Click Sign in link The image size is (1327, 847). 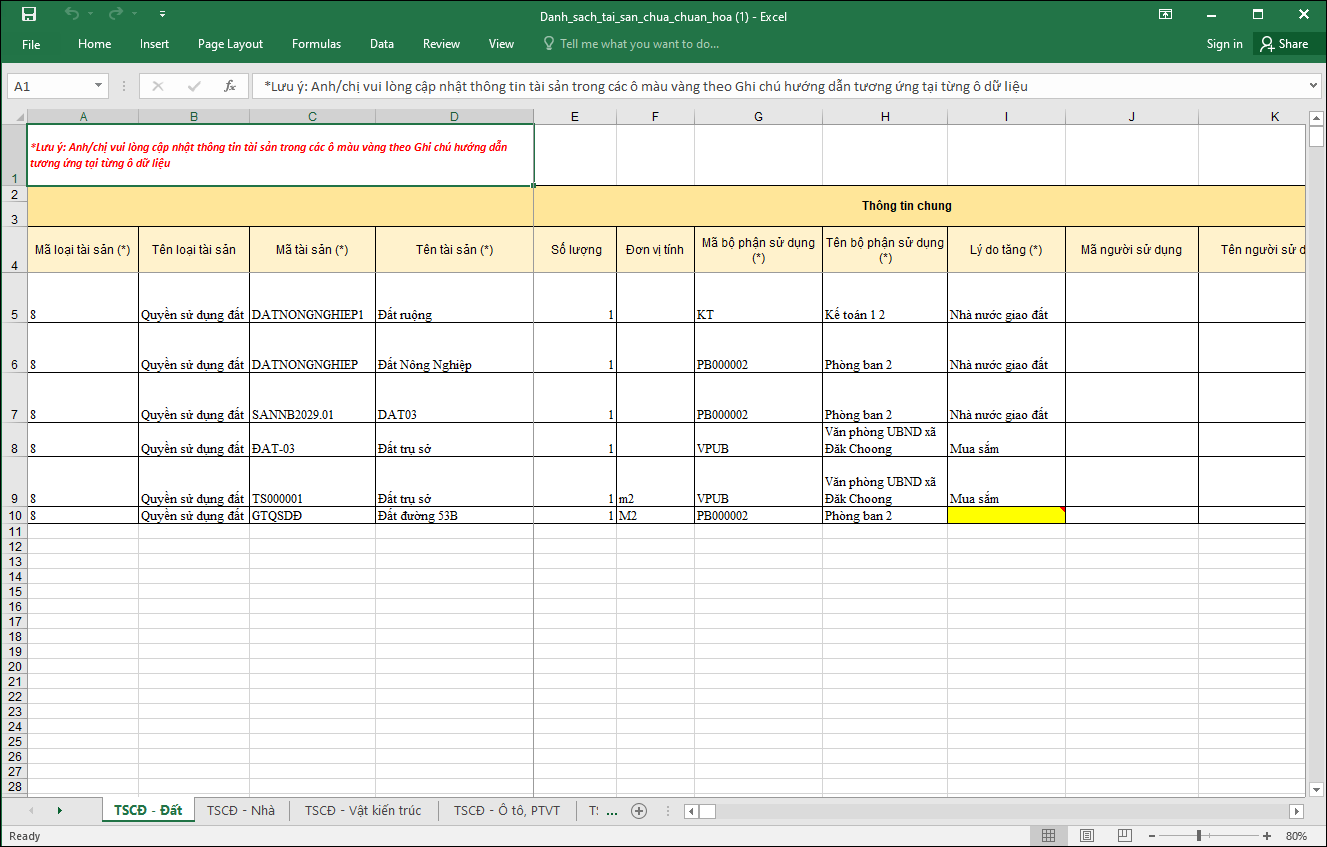[x=1224, y=44]
